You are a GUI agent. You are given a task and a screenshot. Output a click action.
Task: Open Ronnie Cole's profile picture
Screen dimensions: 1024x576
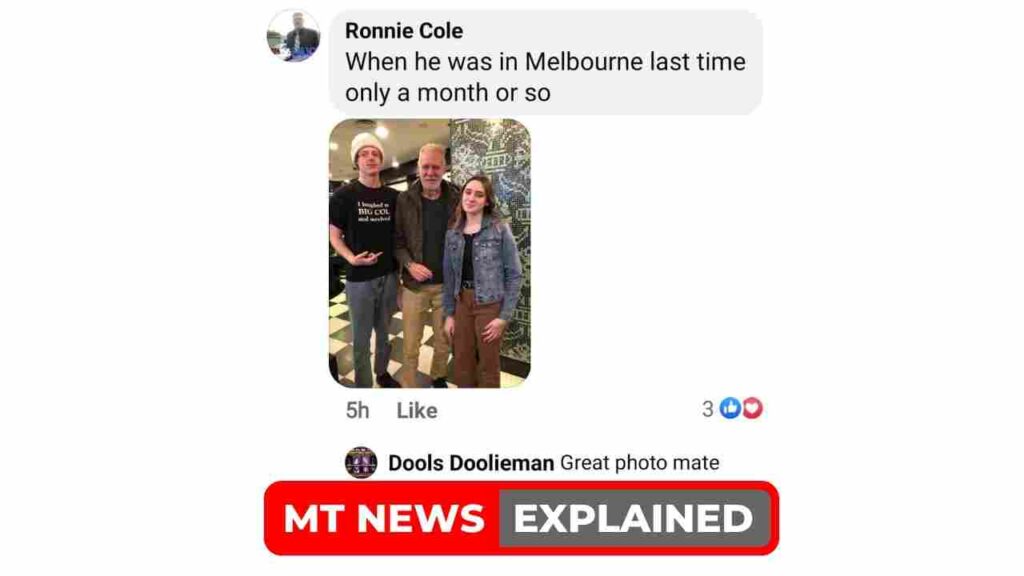coord(293,36)
